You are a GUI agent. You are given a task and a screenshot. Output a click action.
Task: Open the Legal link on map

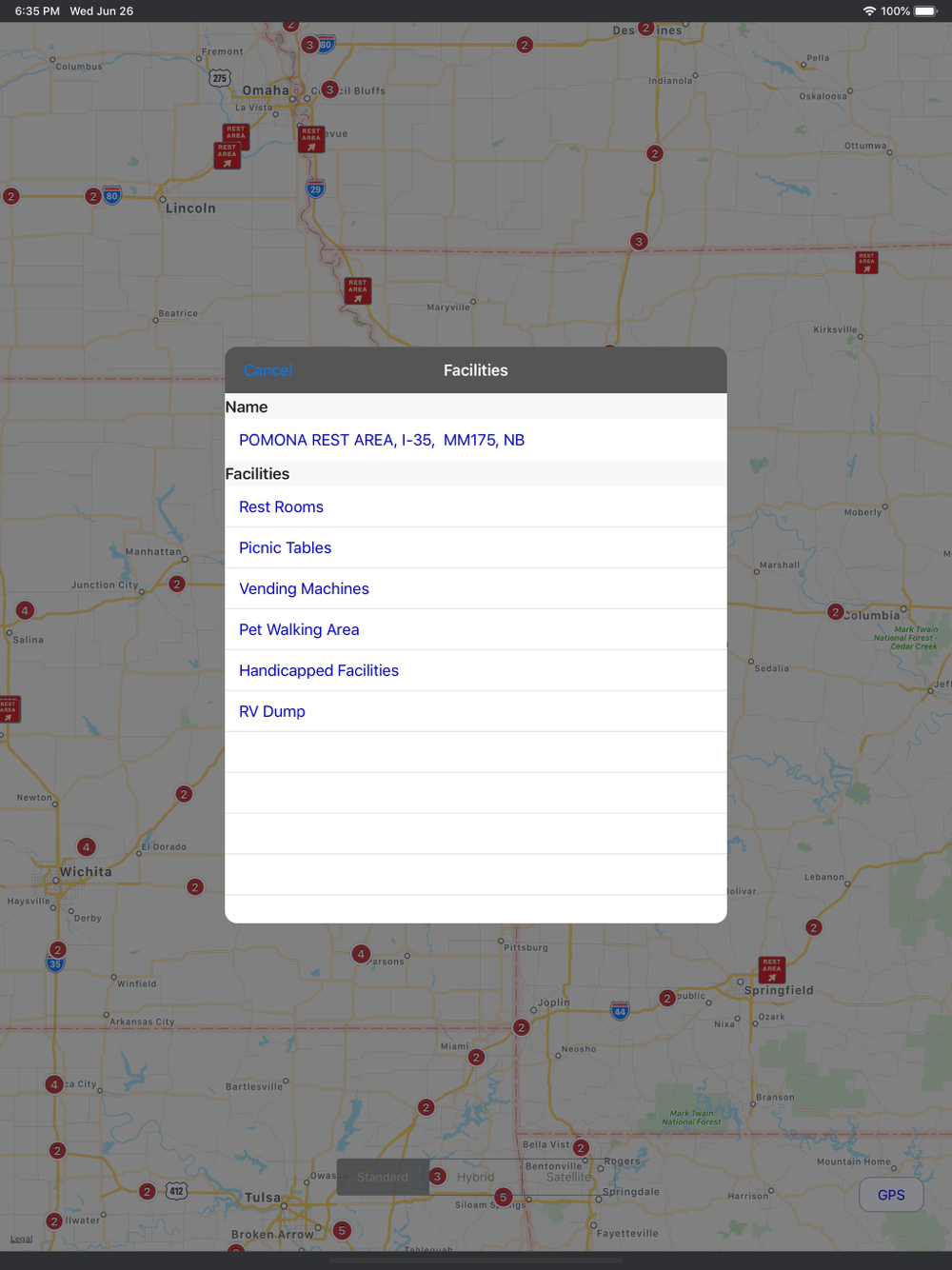pyautogui.click(x=21, y=1239)
